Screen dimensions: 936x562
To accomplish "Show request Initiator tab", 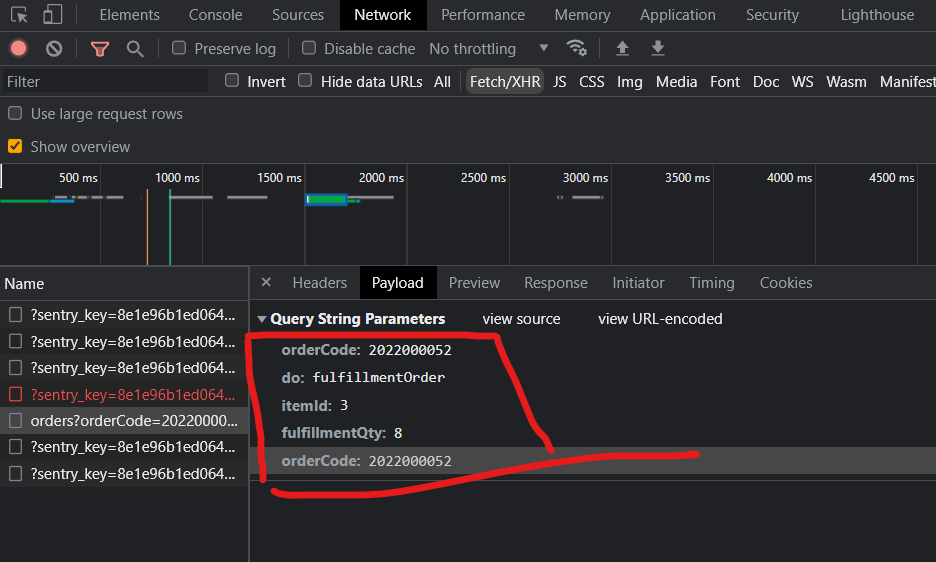I will tap(638, 282).
